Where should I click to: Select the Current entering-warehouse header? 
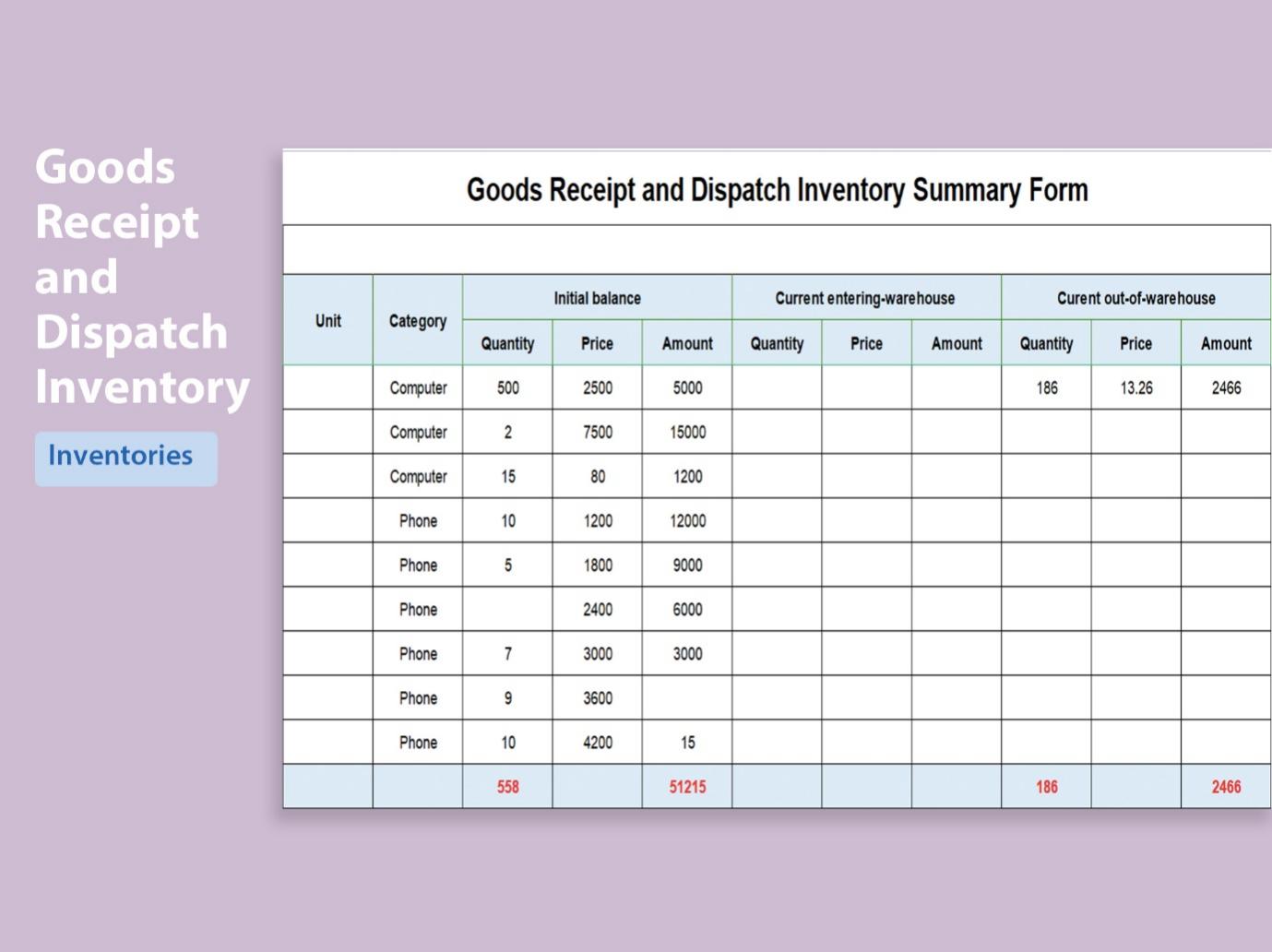(865, 297)
